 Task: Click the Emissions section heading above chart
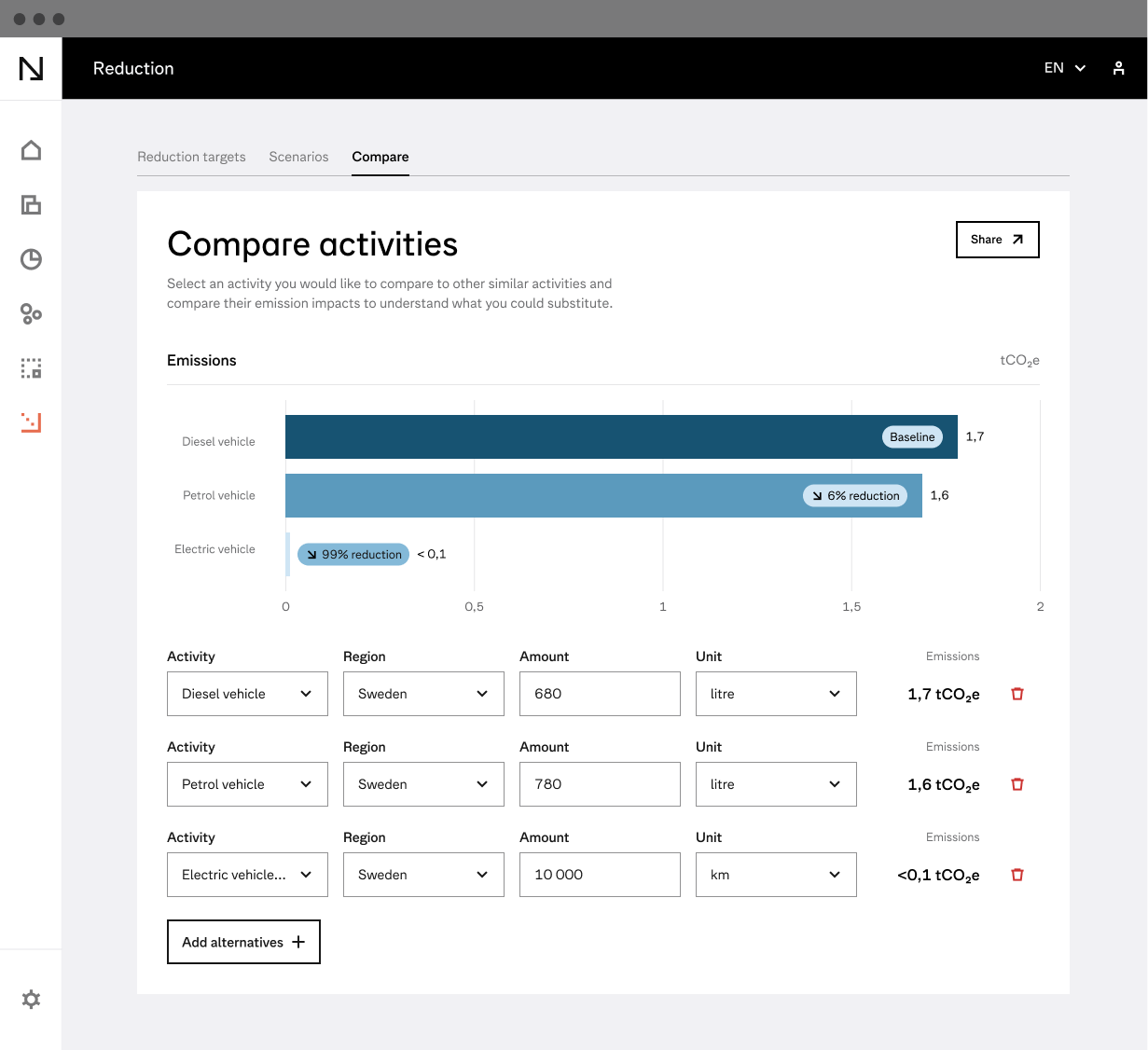[x=201, y=360]
